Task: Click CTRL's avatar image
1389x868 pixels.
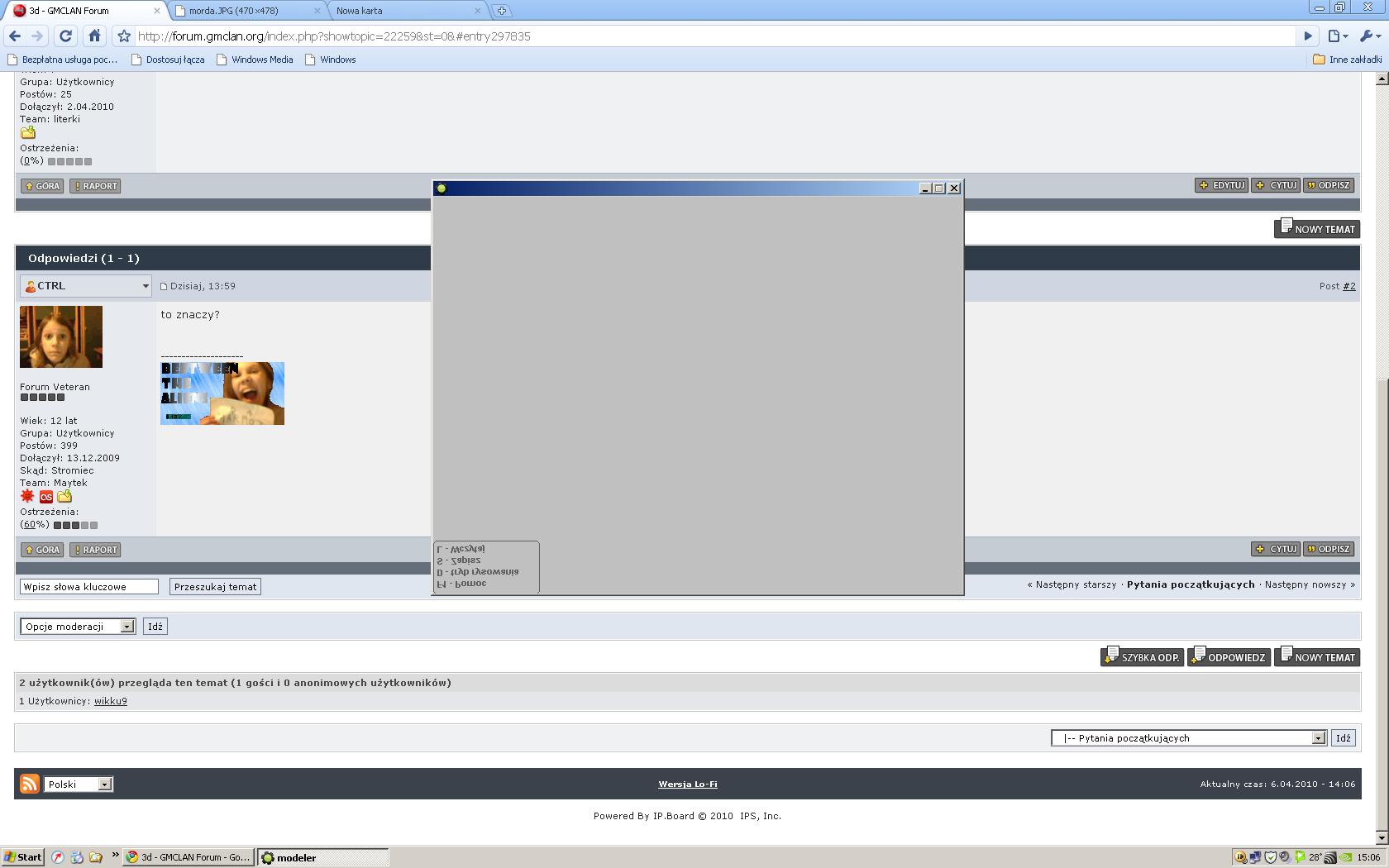Action: click(x=61, y=336)
